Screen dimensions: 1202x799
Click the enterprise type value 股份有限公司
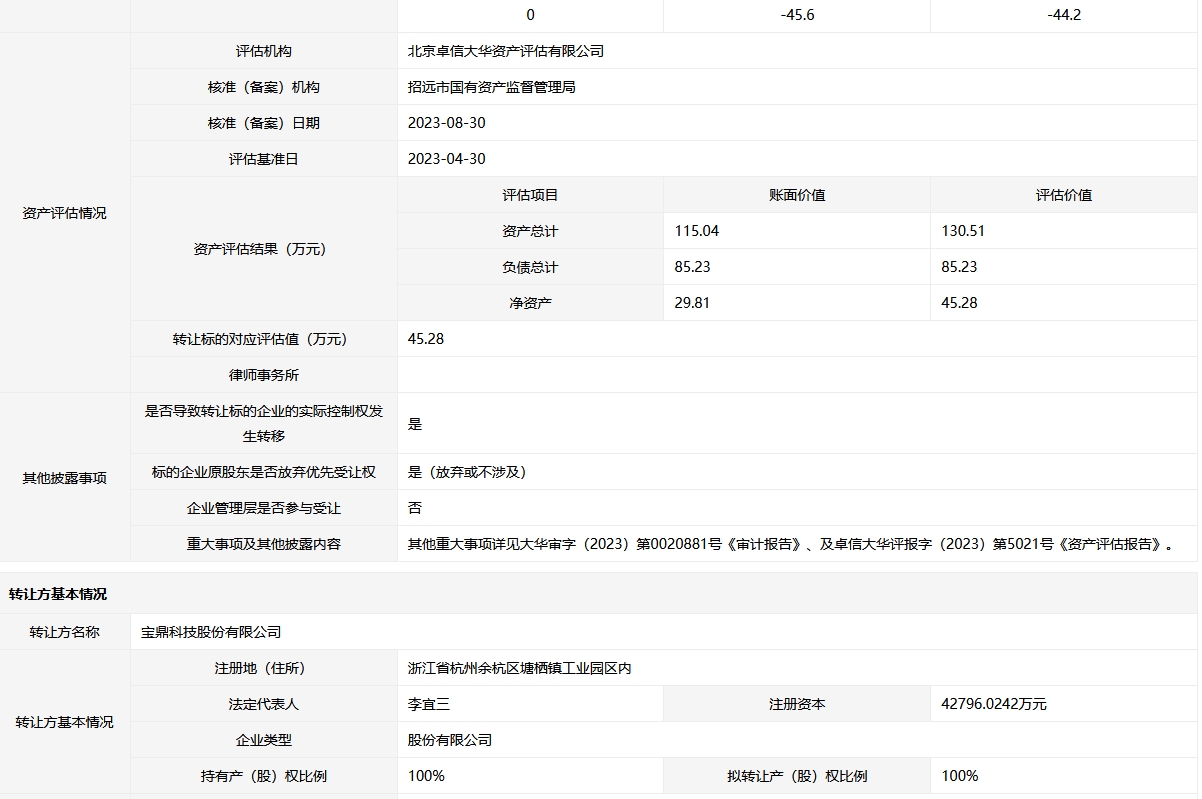tap(450, 740)
